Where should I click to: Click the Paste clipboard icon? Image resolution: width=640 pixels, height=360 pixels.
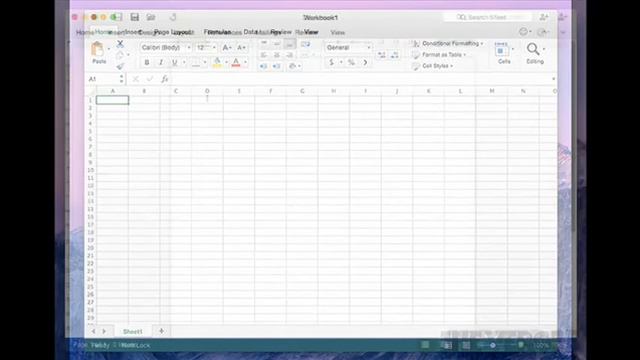click(97, 49)
